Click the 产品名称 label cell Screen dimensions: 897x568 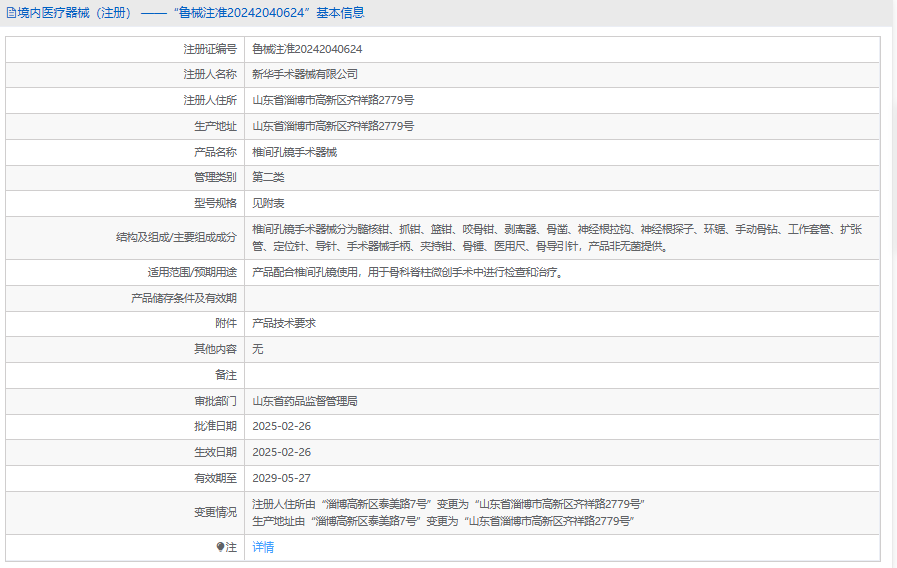click(125, 152)
